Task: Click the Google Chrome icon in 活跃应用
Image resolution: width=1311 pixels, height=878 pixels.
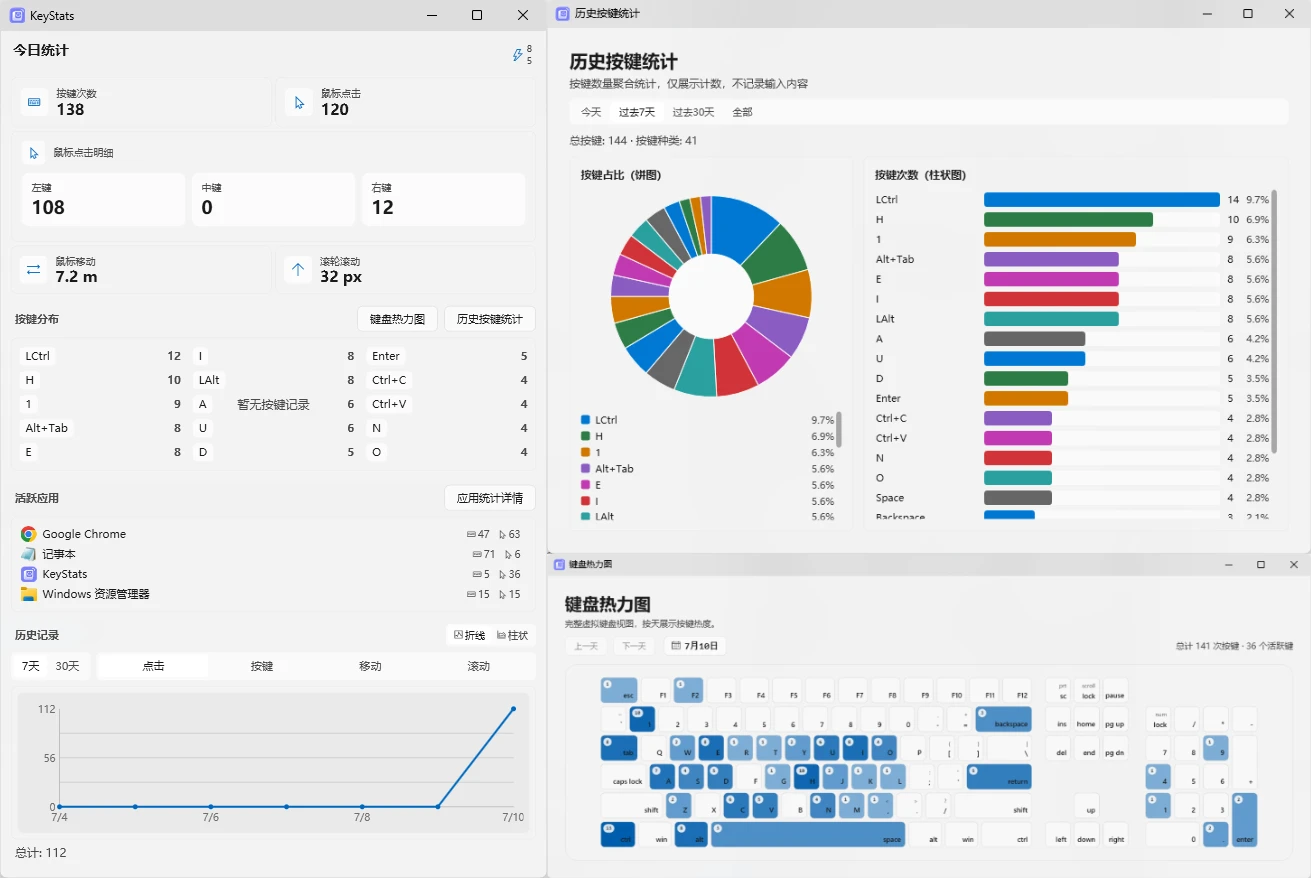Action: coord(28,534)
